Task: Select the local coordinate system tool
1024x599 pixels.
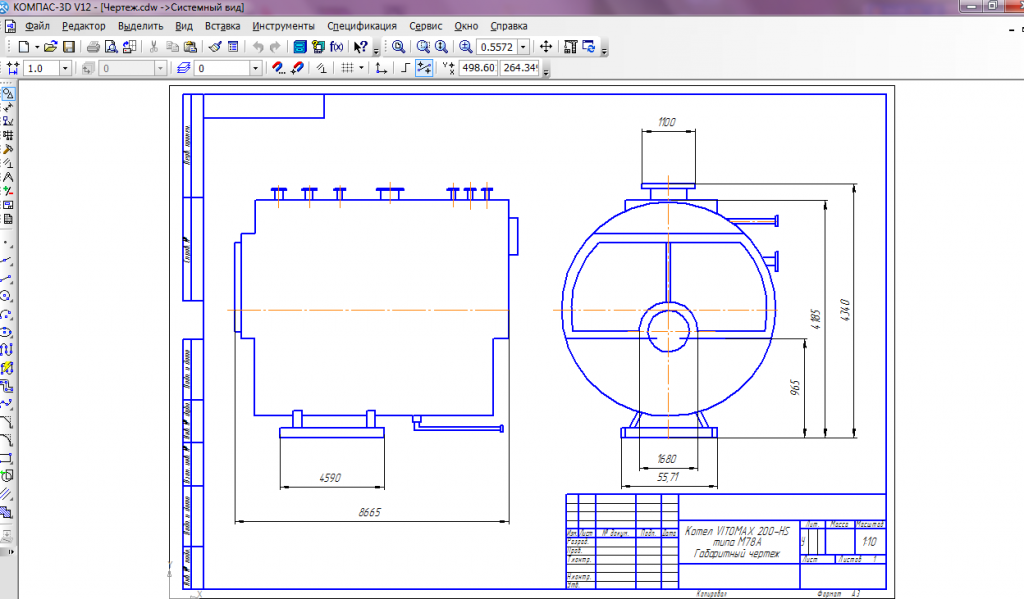Action: tap(381, 68)
